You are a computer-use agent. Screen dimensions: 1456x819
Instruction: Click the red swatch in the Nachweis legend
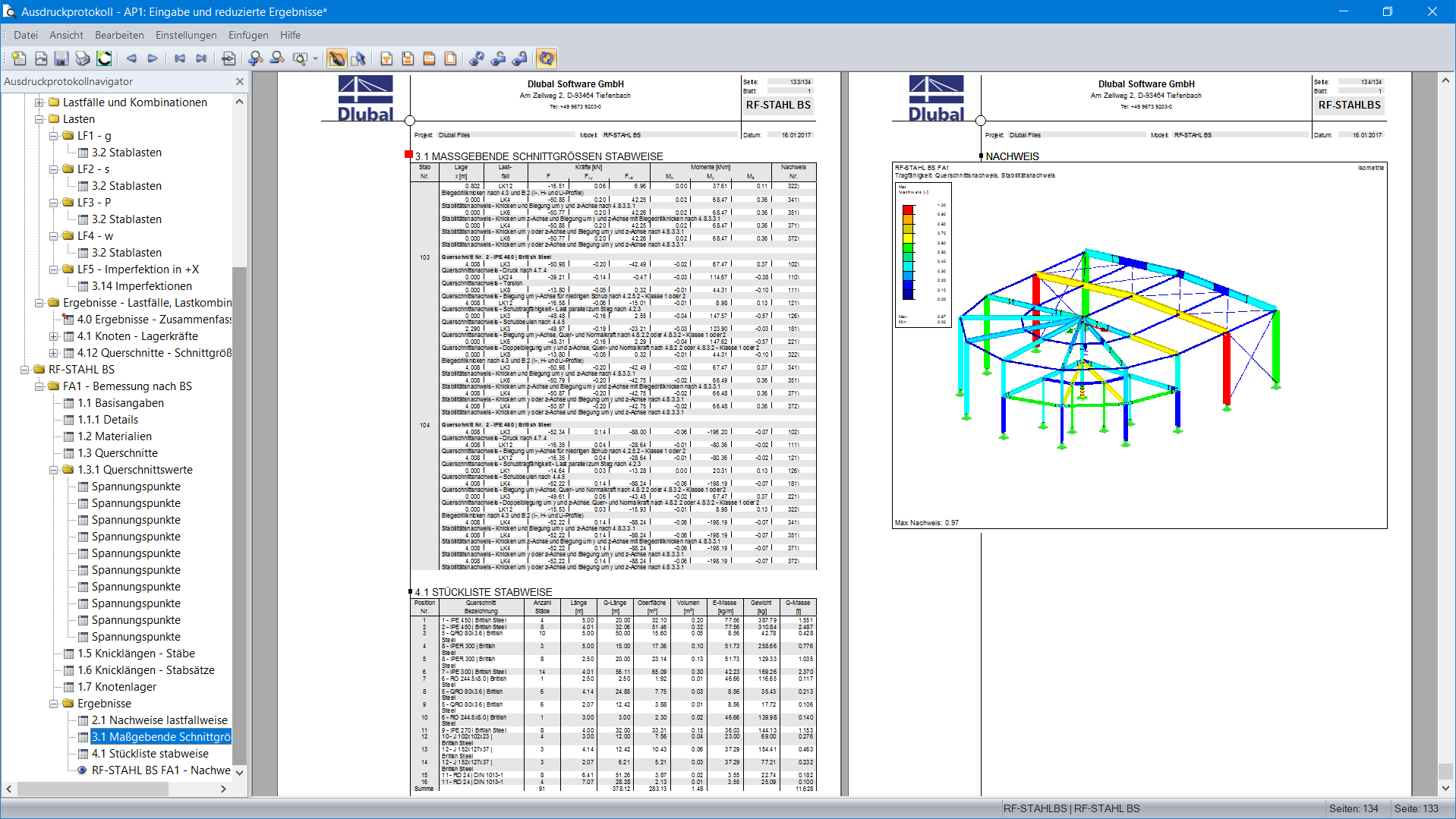[908, 210]
